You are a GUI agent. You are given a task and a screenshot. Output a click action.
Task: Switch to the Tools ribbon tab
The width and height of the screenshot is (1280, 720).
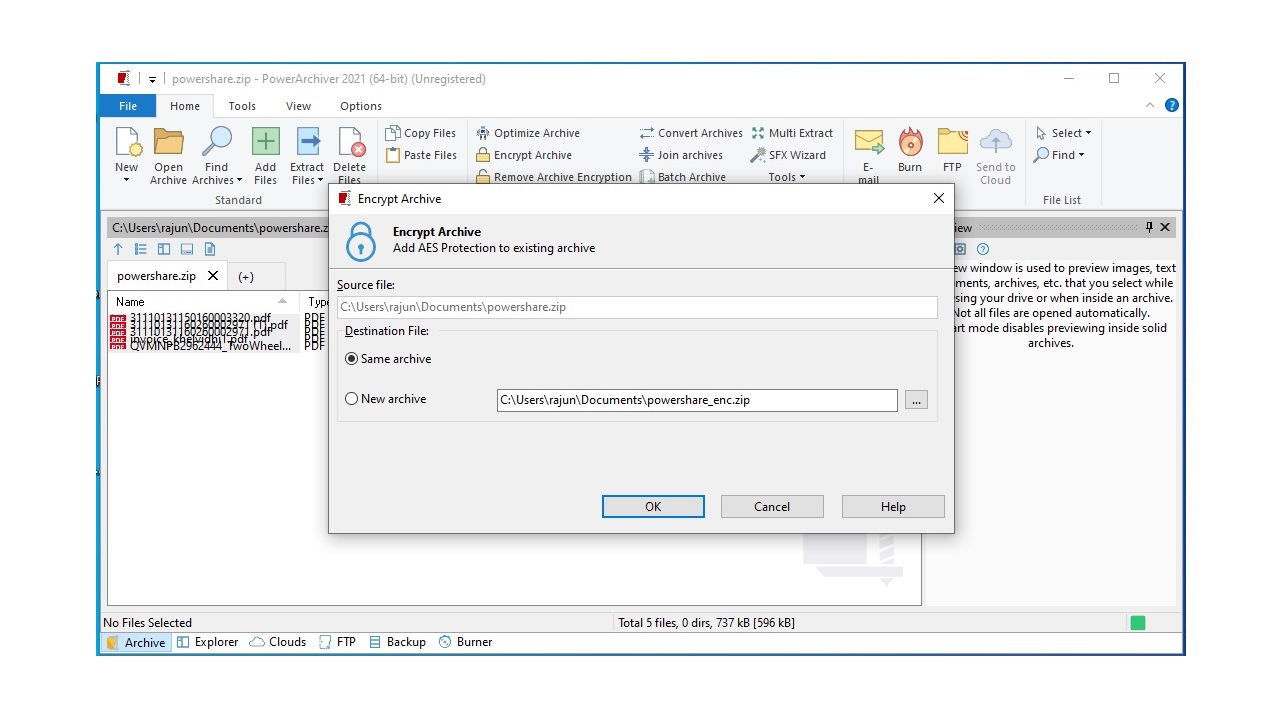click(242, 106)
